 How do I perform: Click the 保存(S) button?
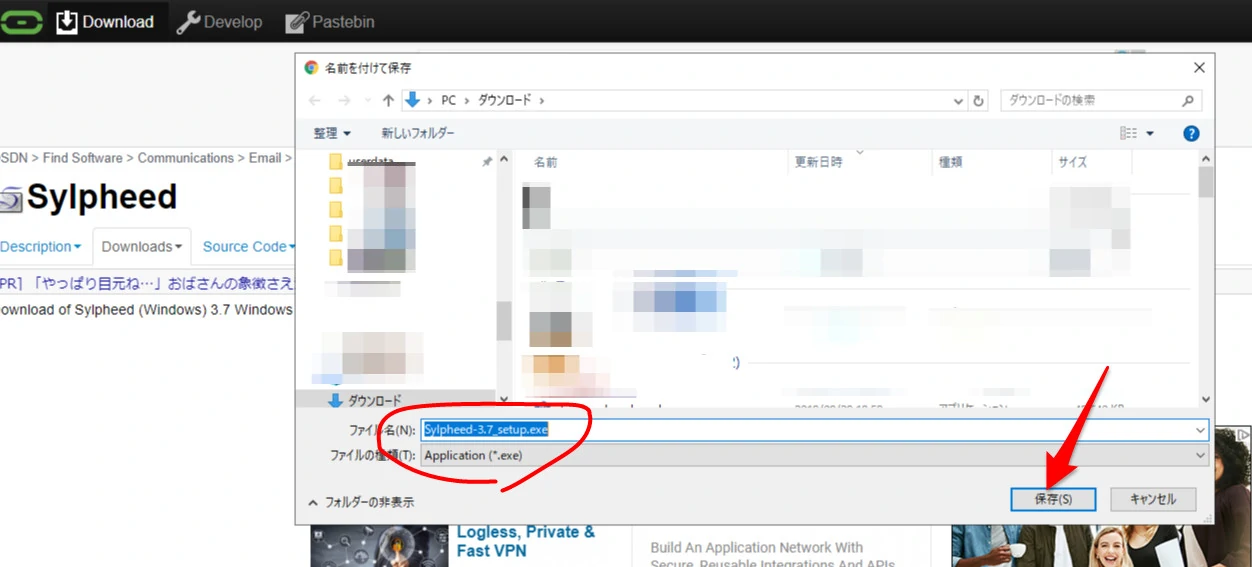tap(1053, 499)
